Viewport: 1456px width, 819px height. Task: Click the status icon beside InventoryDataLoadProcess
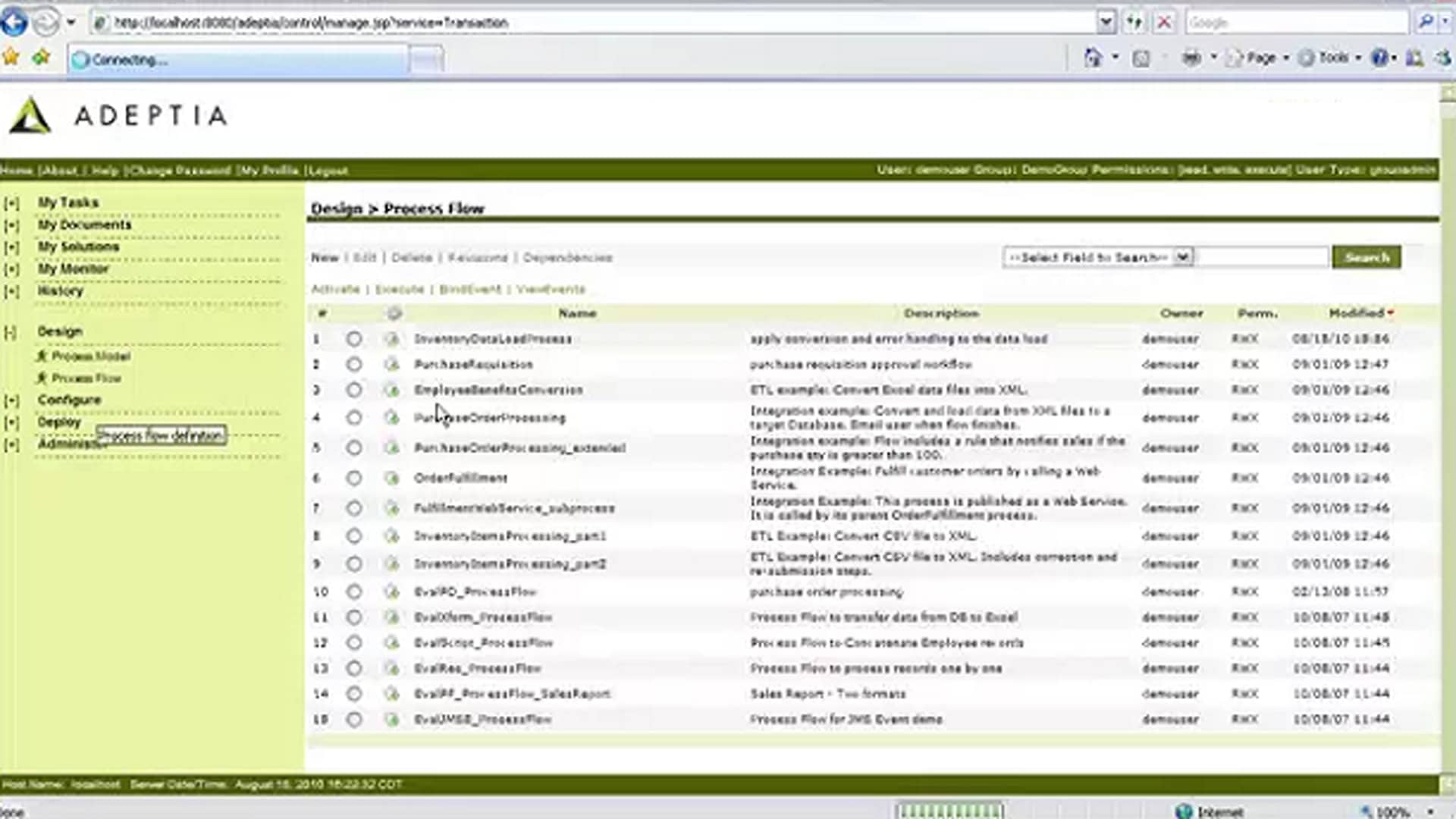coord(392,339)
